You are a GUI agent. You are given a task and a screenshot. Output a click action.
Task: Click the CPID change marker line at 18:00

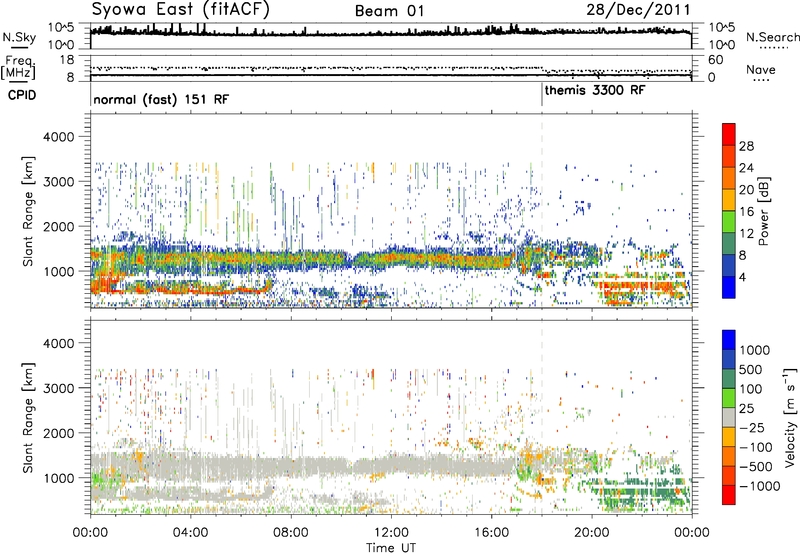[542, 95]
